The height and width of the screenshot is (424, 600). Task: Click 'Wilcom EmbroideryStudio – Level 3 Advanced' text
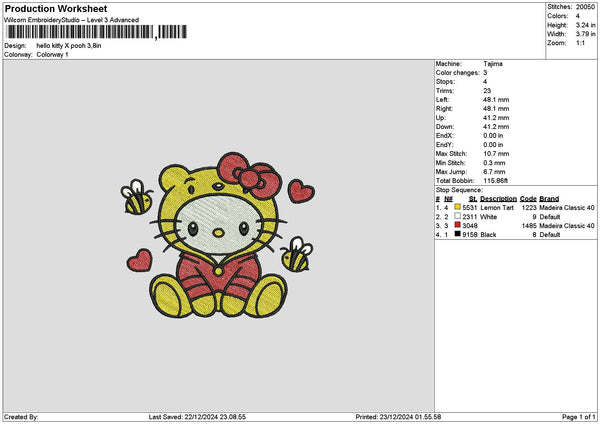pyautogui.click(x=71, y=20)
